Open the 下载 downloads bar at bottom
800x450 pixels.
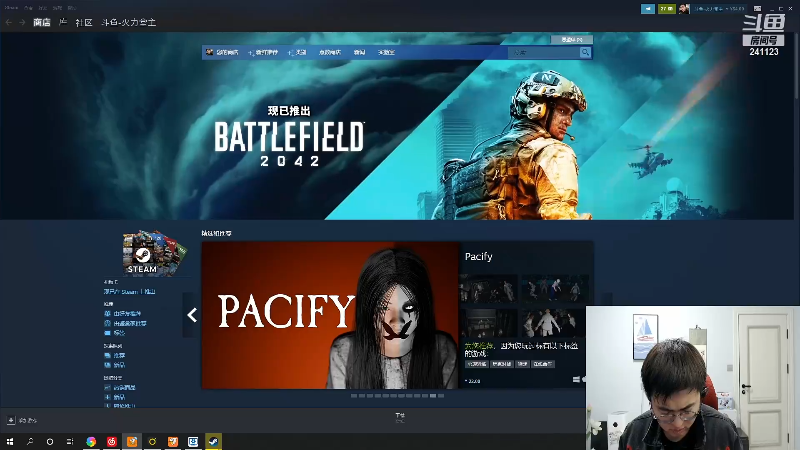399,417
